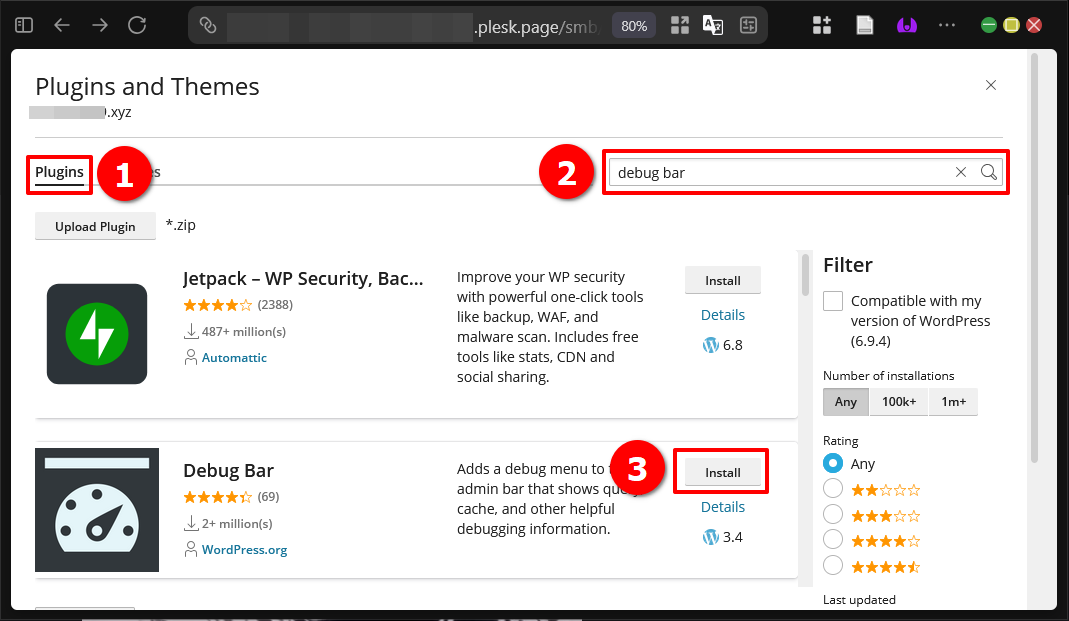Viewport: 1069px width, 621px height.
Task: Toggle the browser sidebar panel icon
Action: 24,25
